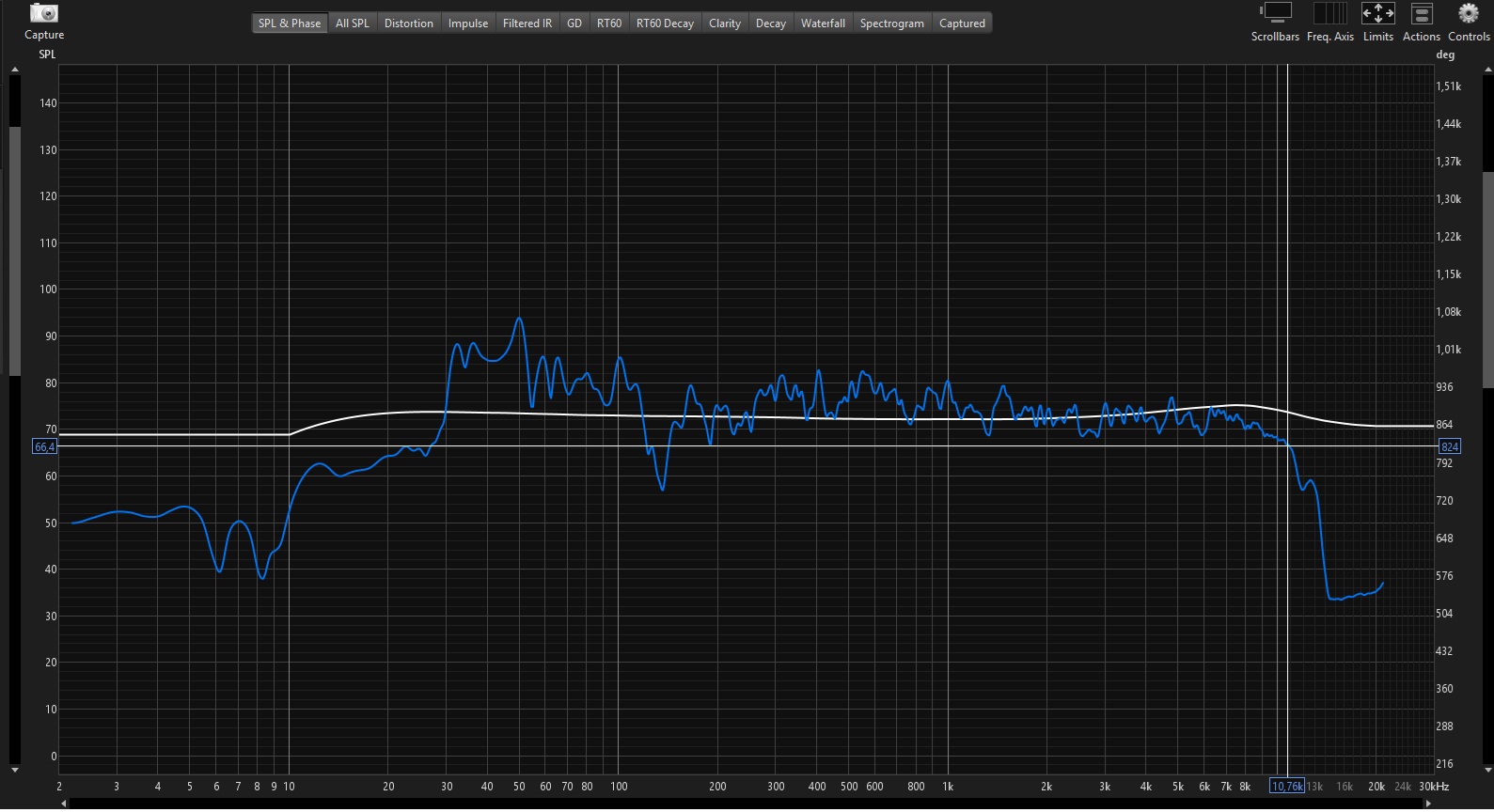Screen dimensions: 1494x812
Task: Switch to the Impulse tab
Action: (x=468, y=23)
